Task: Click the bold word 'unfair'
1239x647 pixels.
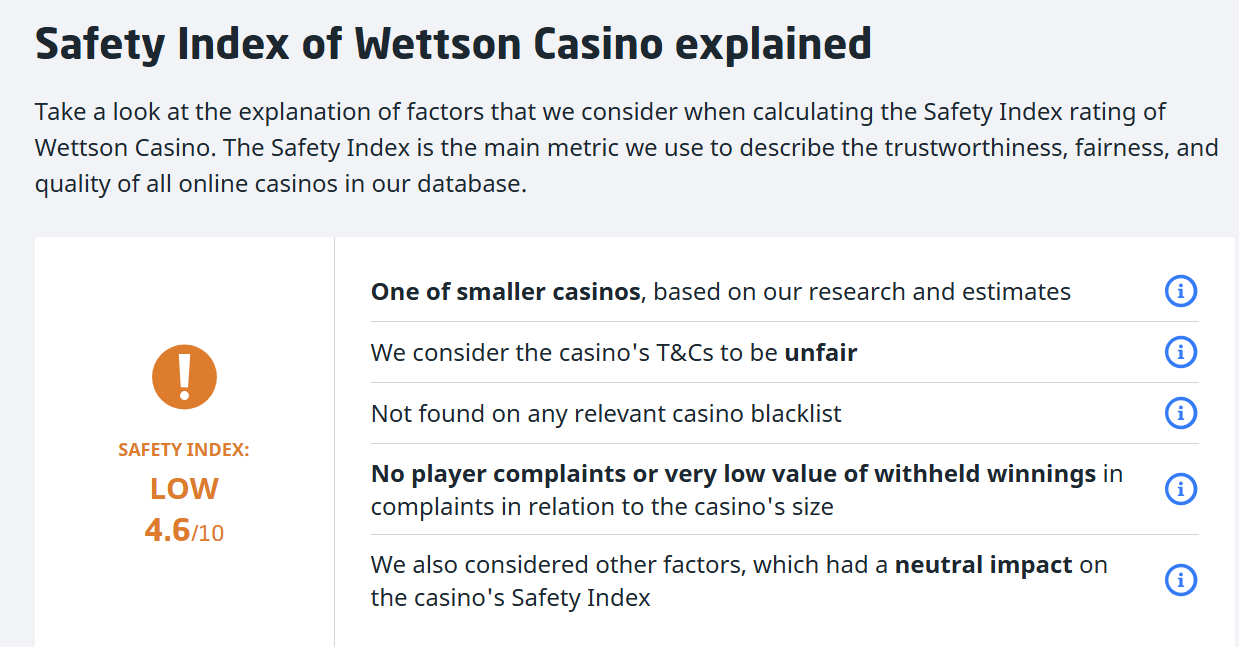Action: click(x=820, y=353)
